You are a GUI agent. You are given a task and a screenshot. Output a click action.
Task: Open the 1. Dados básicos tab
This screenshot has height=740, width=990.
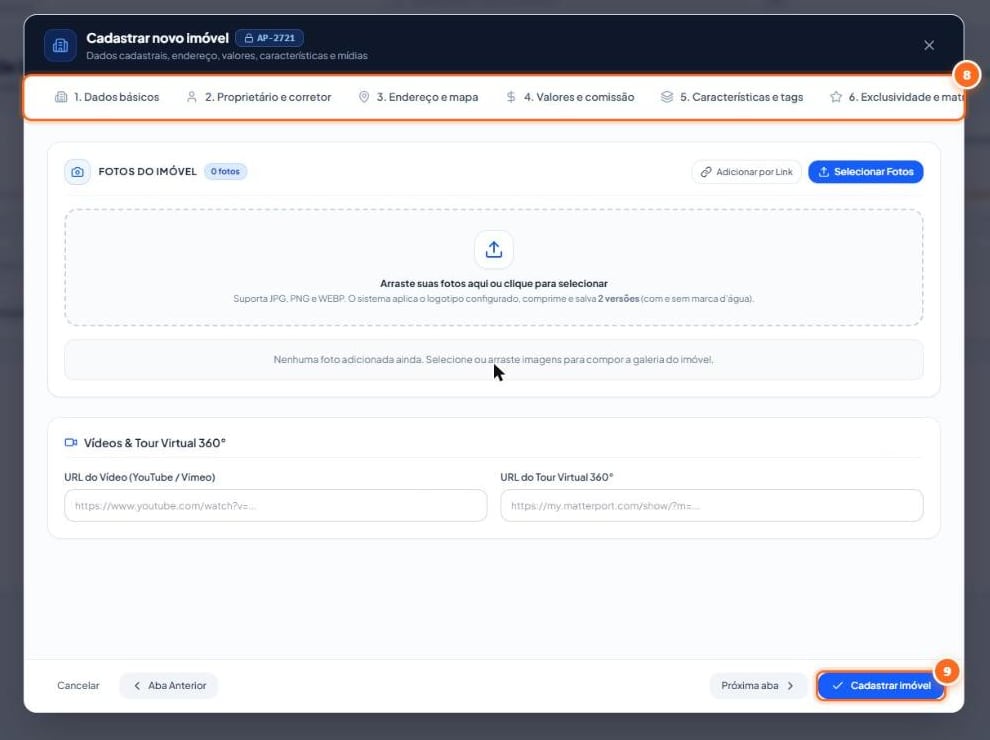coord(107,97)
